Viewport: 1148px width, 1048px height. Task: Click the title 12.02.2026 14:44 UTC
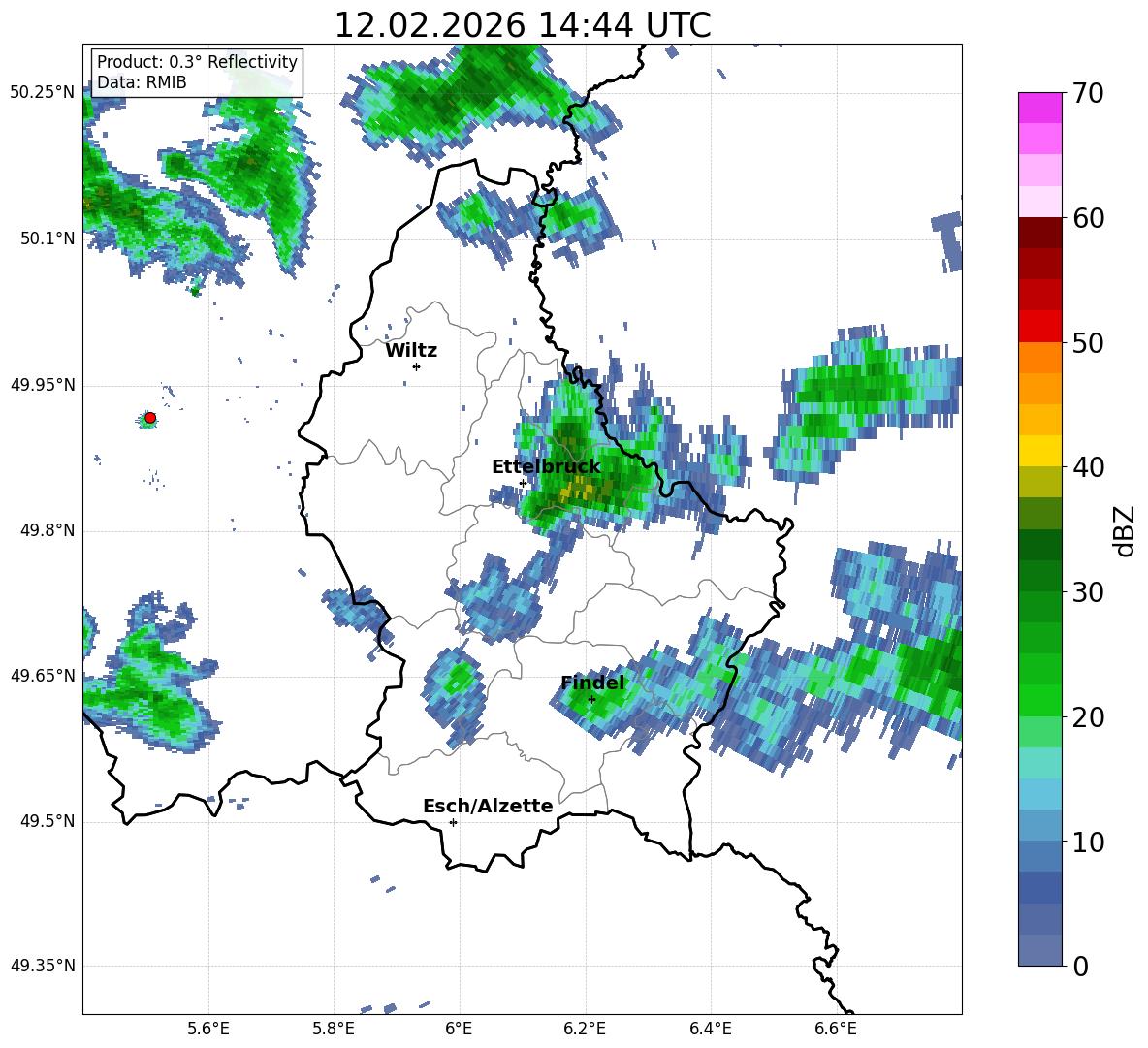click(523, 25)
